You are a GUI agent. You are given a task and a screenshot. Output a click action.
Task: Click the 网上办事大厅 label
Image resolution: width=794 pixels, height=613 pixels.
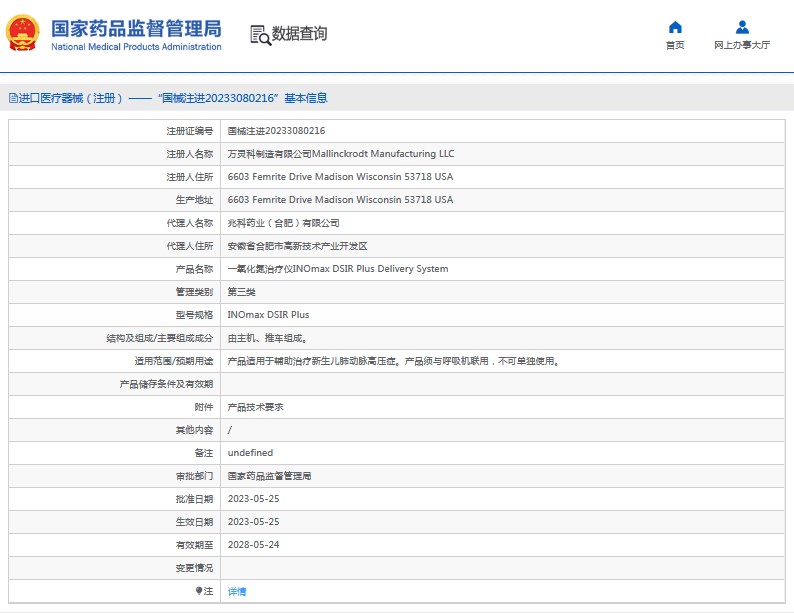(x=742, y=45)
